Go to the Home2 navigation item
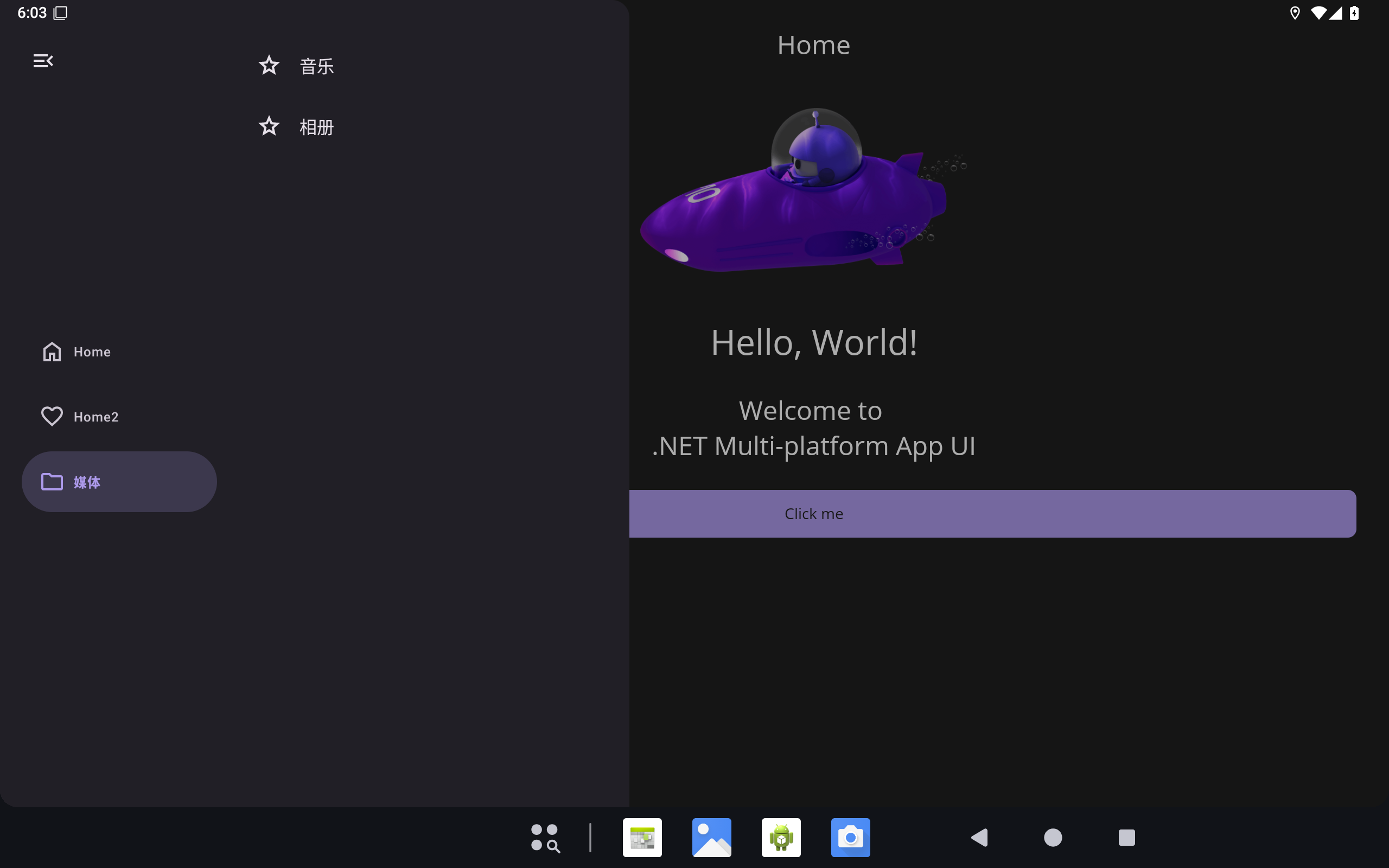1389x868 pixels. (x=119, y=416)
